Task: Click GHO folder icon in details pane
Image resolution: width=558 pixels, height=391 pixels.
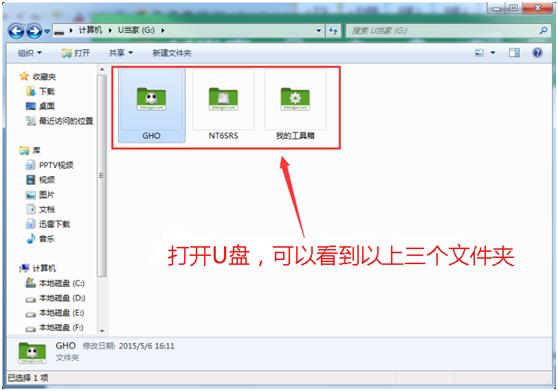Action: coord(32,353)
